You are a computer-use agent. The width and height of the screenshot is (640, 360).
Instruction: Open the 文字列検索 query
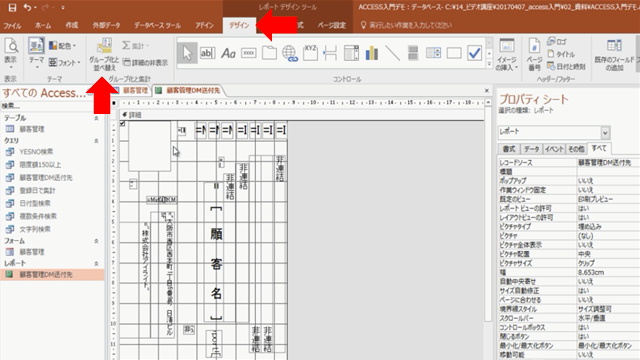pyautogui.click(x=35, y=229)
